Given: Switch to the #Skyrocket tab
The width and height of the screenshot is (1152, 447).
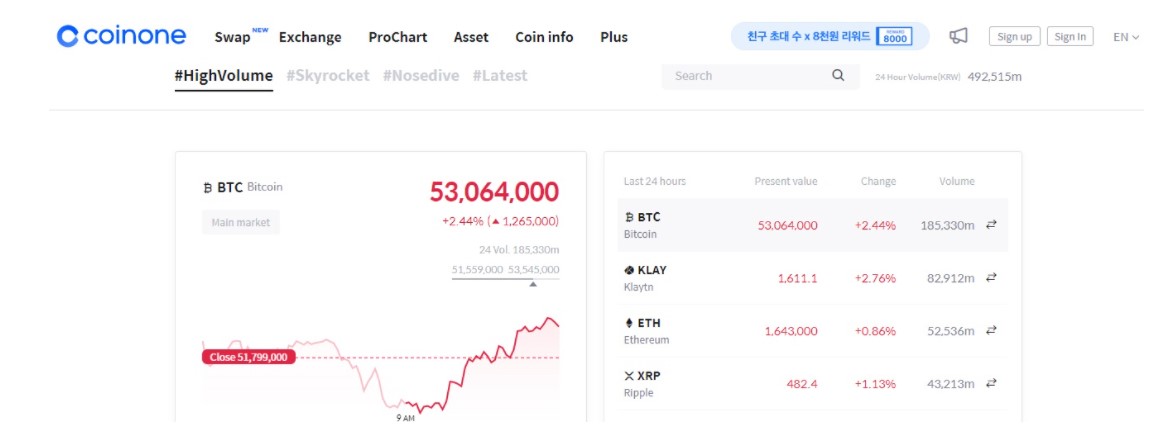Looking at the screenshot, I should [328, 76].
